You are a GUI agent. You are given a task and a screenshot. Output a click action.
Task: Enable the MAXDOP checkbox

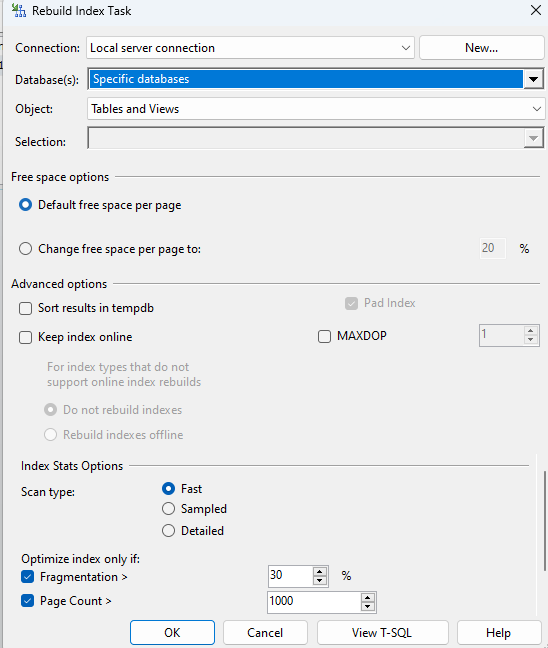324,336
